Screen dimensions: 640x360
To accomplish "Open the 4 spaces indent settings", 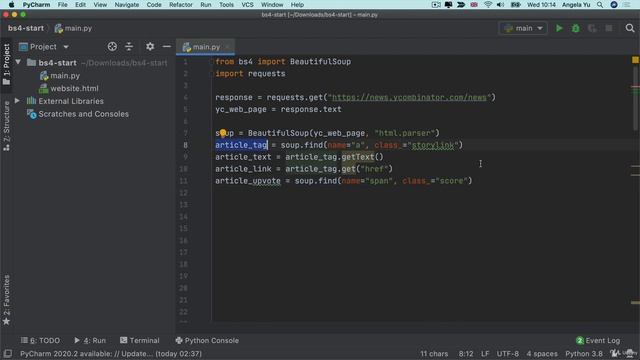I will (542, 353).
